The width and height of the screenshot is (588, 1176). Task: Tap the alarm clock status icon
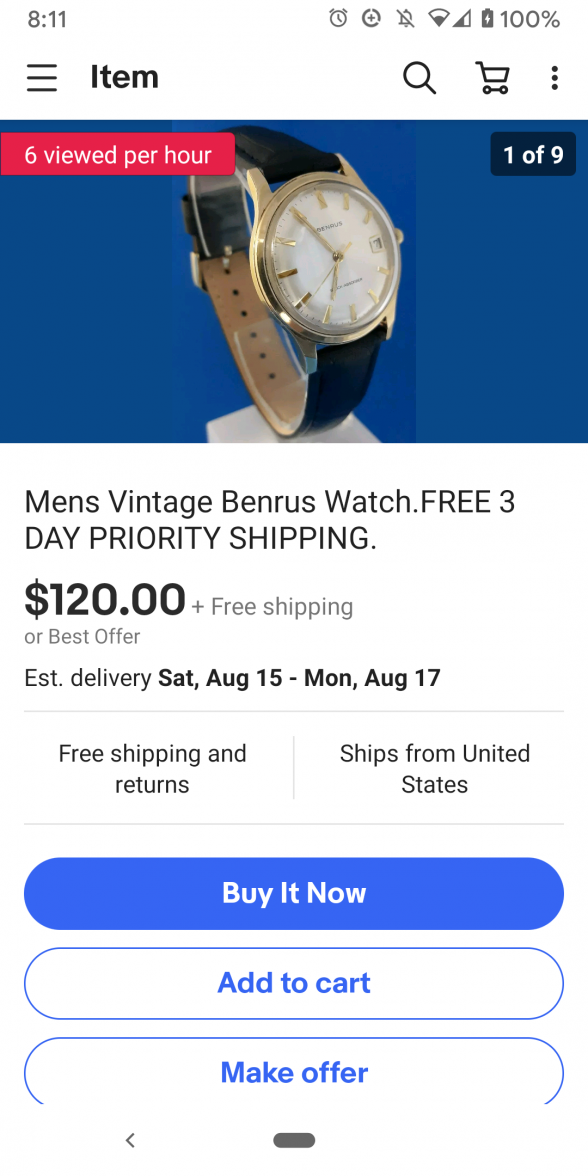coord(339,19)
